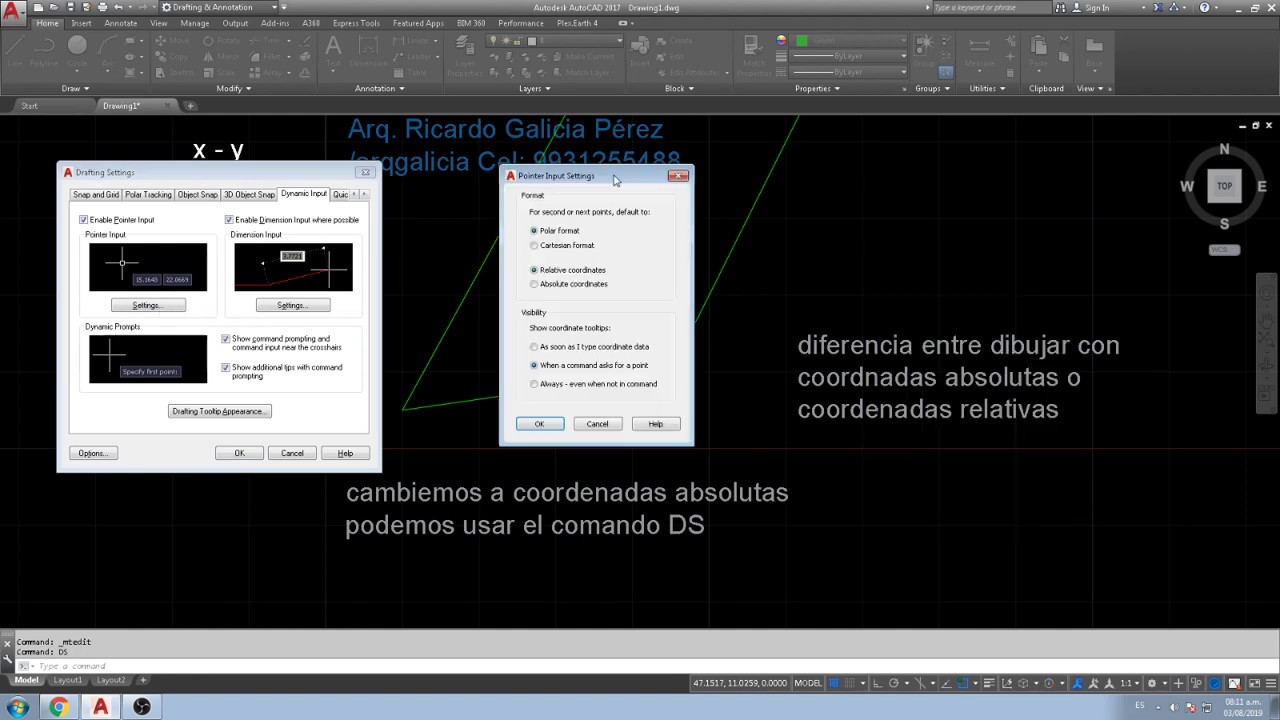
Task: Open the Annotate ribbon tab
Action: point(121,23)
